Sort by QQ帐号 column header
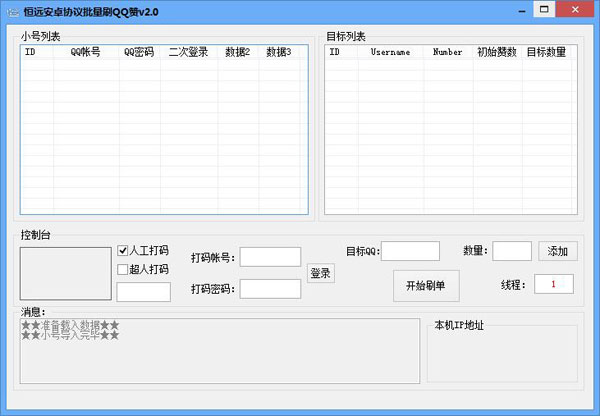Viewport: 600px width, 416px height. click(x=86, y=52)
